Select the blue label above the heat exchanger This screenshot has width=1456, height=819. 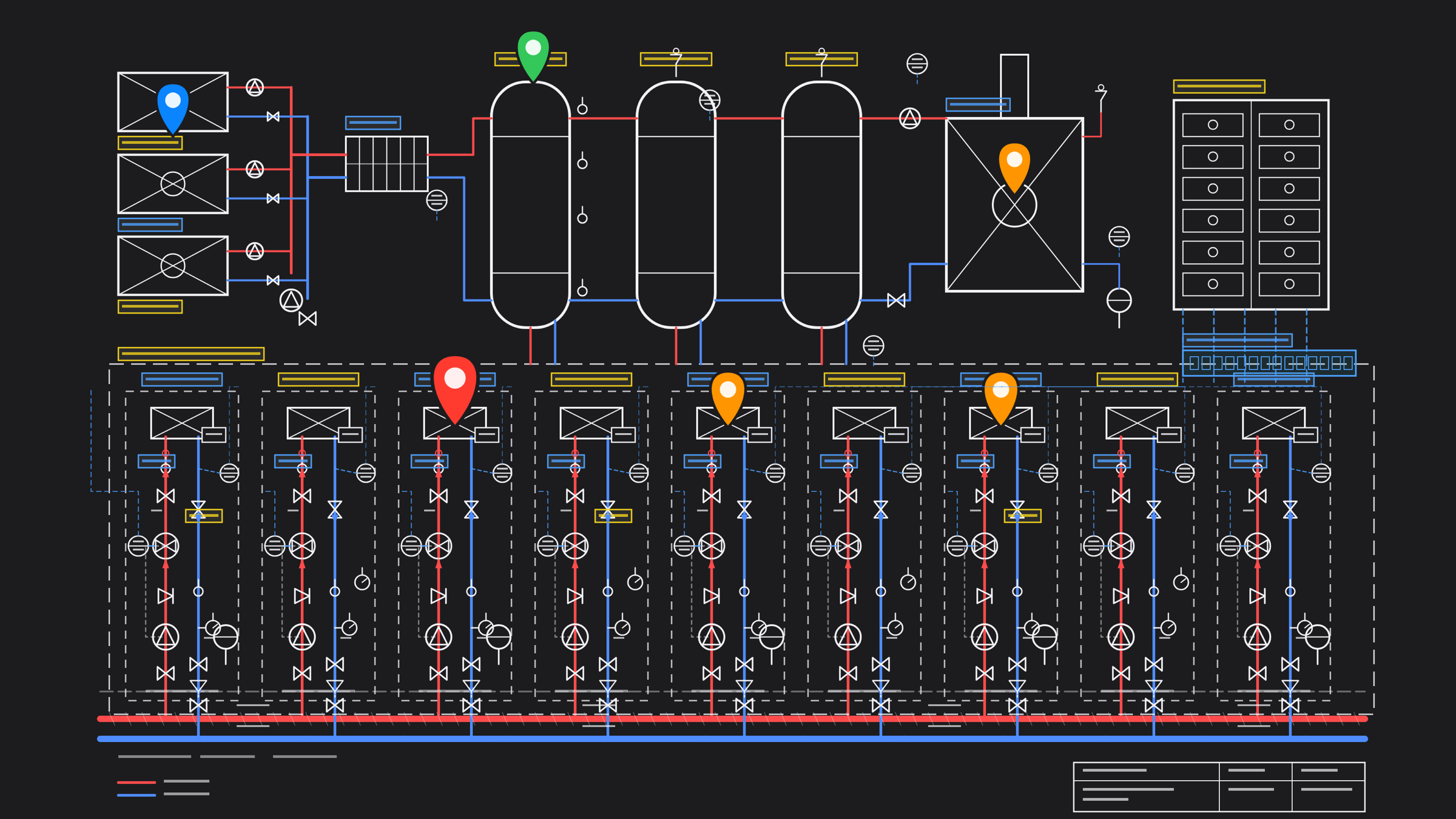[373, 123]
